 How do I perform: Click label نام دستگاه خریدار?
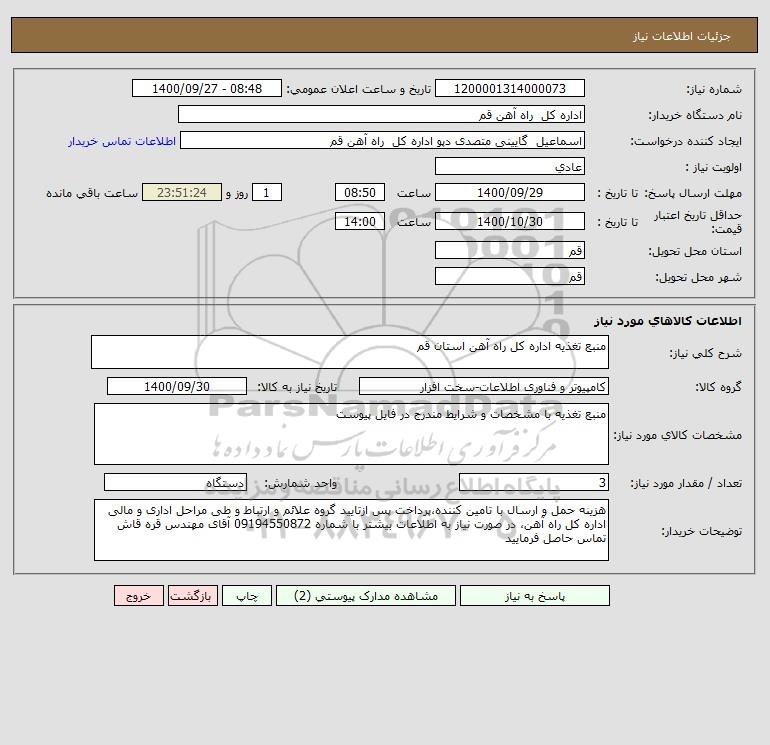coord(695,115)
